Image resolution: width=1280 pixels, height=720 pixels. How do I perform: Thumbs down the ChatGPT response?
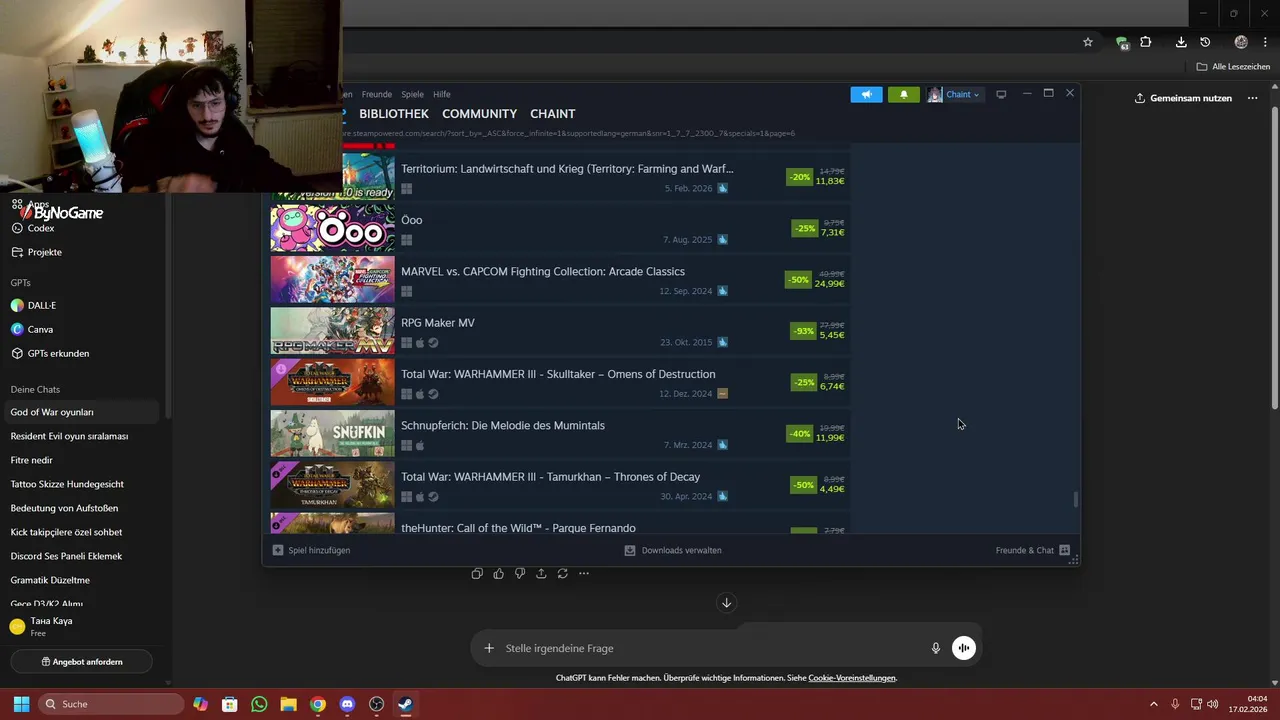[x=520, y=573]
